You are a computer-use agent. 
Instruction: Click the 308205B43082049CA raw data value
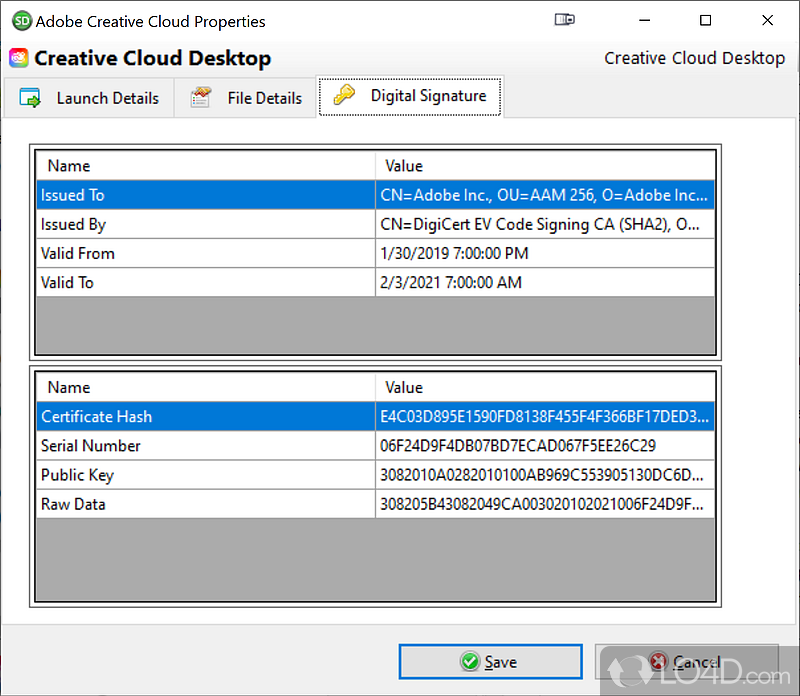click(545, 504)
